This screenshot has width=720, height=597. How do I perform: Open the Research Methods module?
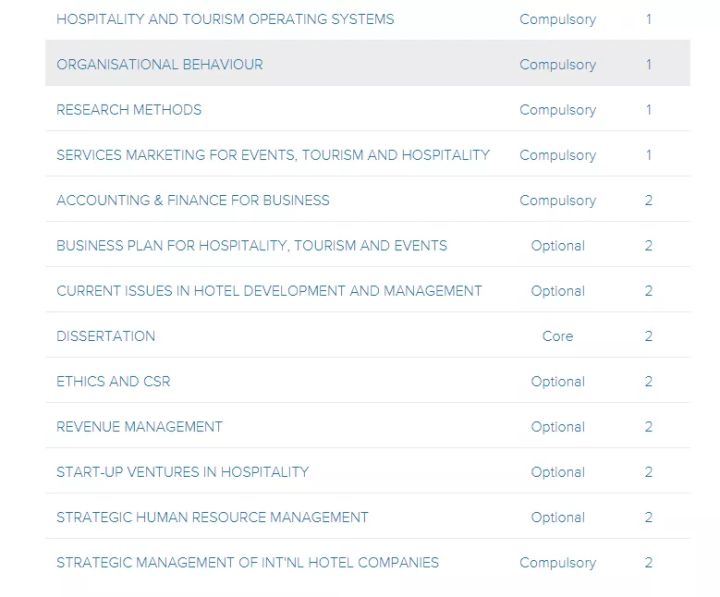click(129, 110)
